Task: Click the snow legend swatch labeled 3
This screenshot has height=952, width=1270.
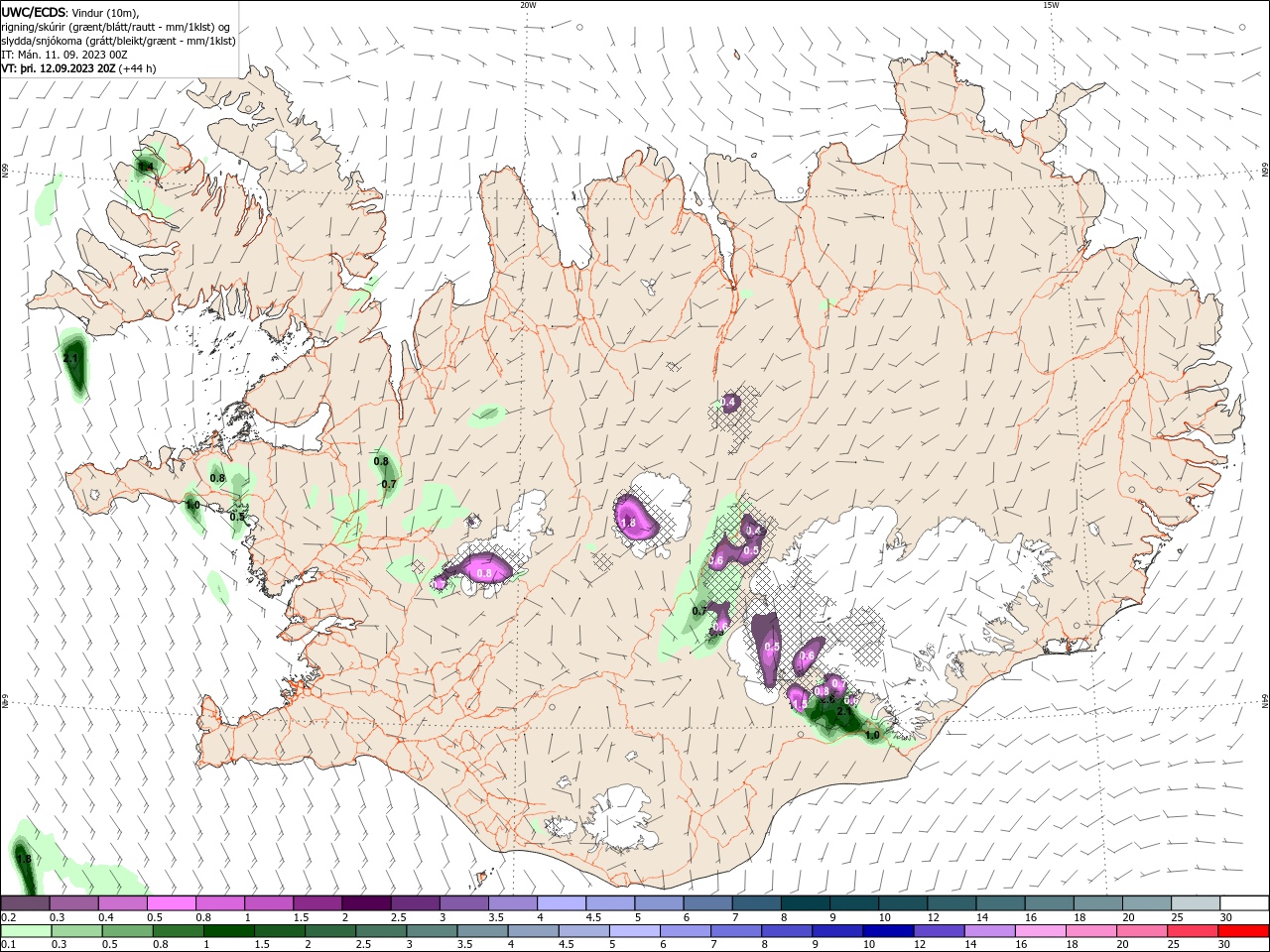Action: tap(463, 902)
